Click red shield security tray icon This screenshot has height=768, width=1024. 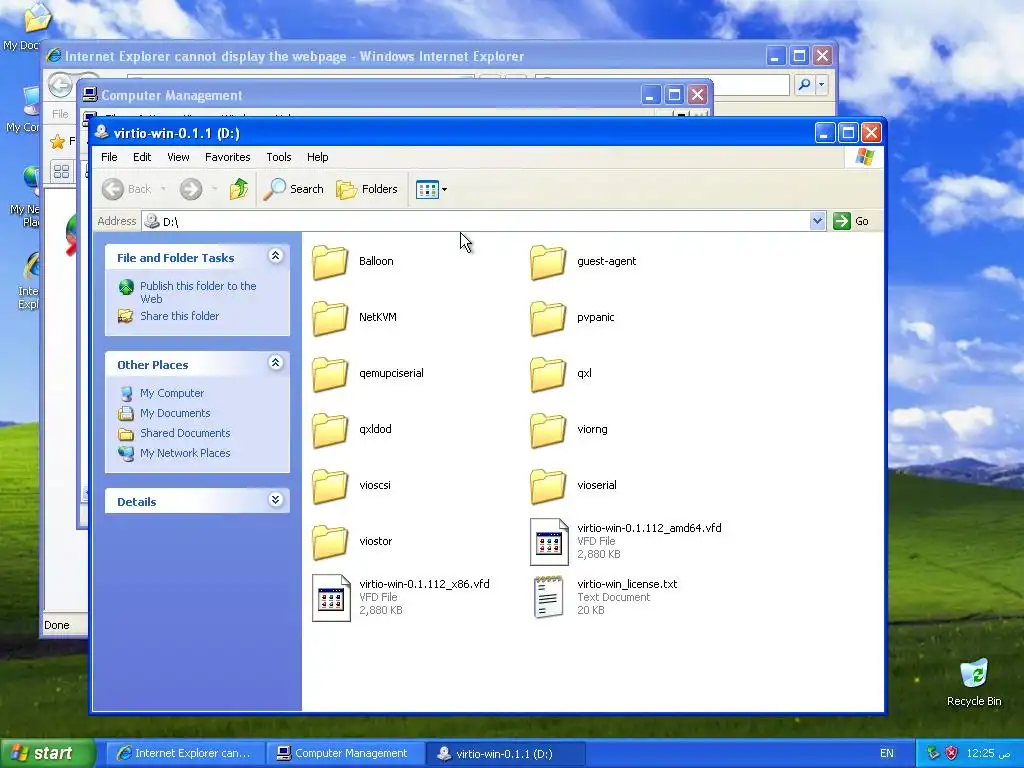coord(952,754)
